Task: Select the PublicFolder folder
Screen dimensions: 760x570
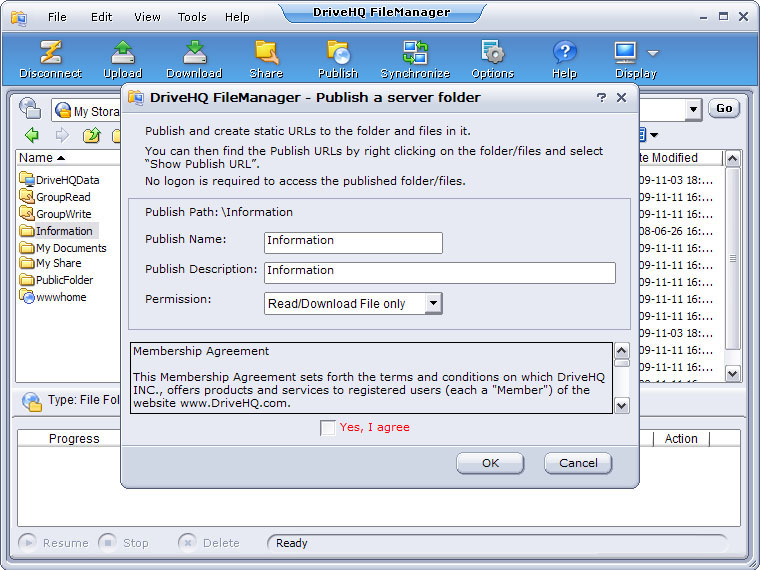Action: pos(57,280)
